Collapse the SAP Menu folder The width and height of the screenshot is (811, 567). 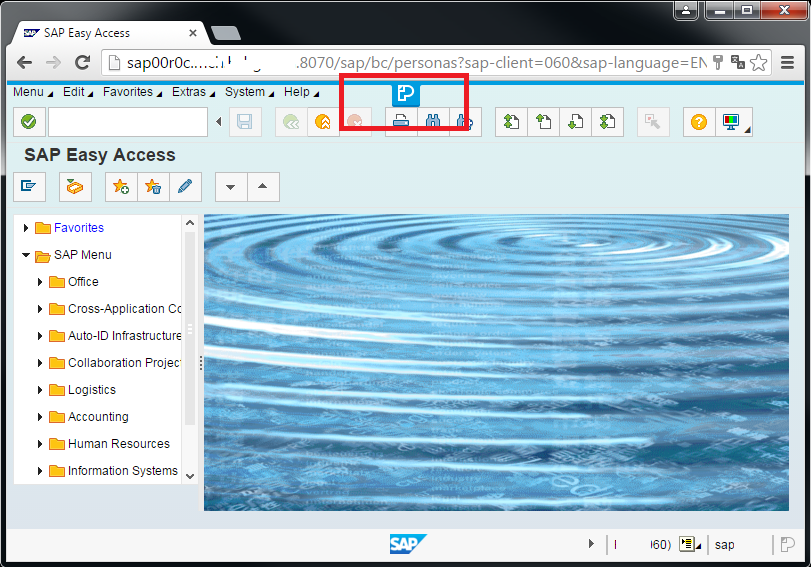coord(26,255)
